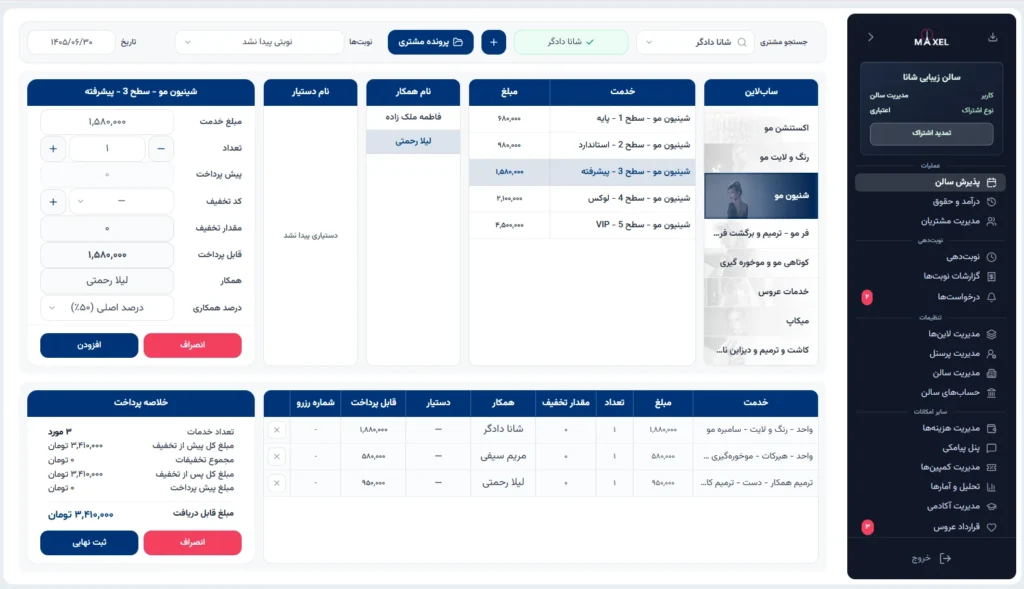
Task: Remove the واحد - رنگ و لایت row
Action: [x=277, y=430]
